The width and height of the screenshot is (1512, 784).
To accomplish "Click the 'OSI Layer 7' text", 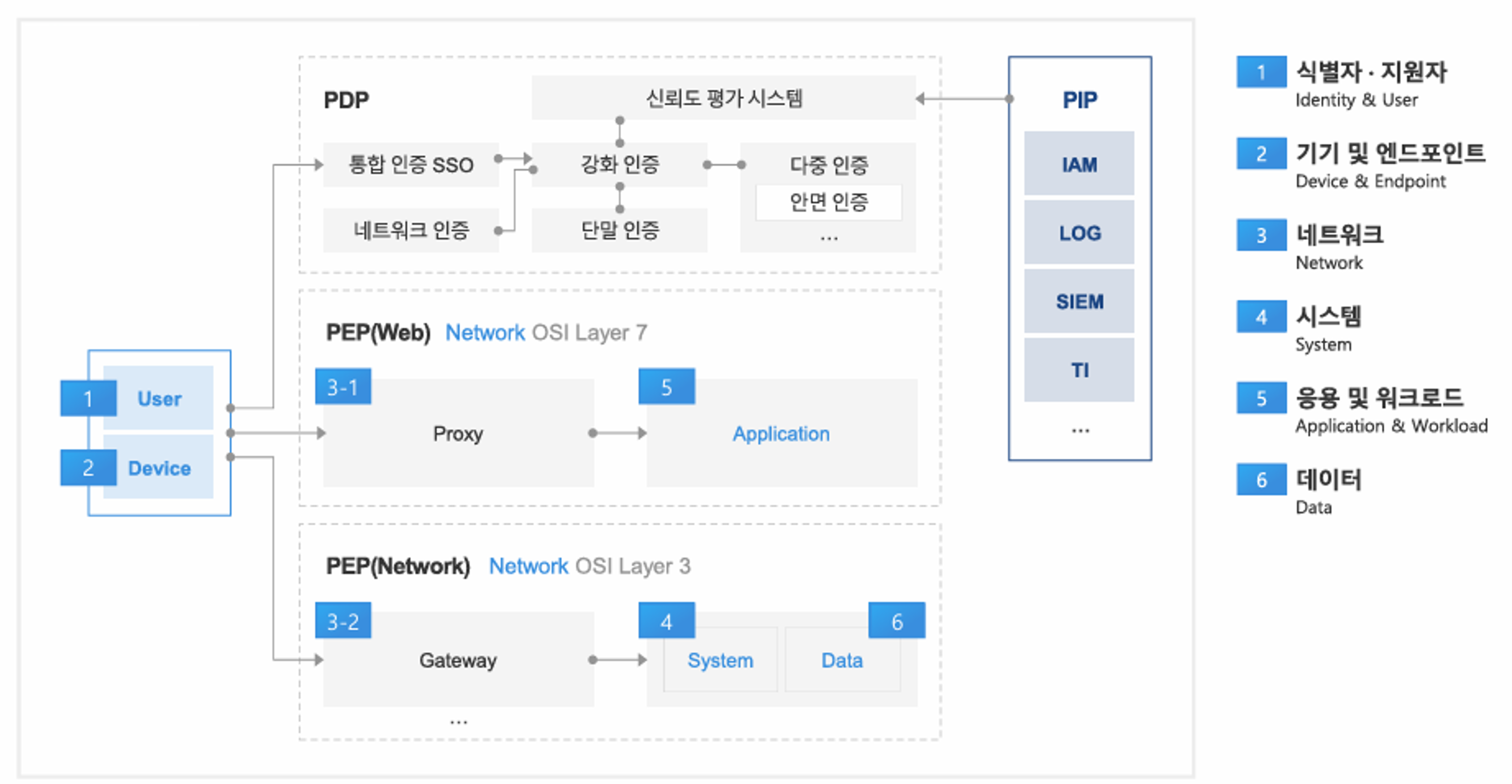I will pos(589,333).
